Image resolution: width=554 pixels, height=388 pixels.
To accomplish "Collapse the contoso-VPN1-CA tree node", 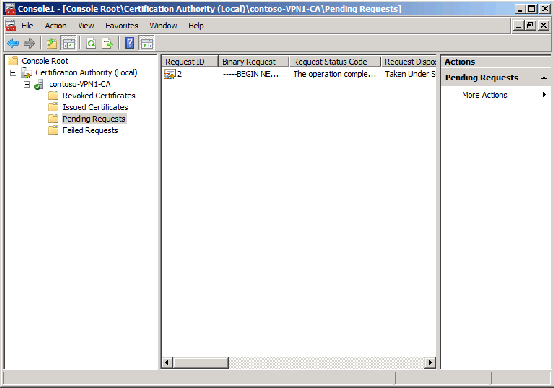I will click(27, 84).
